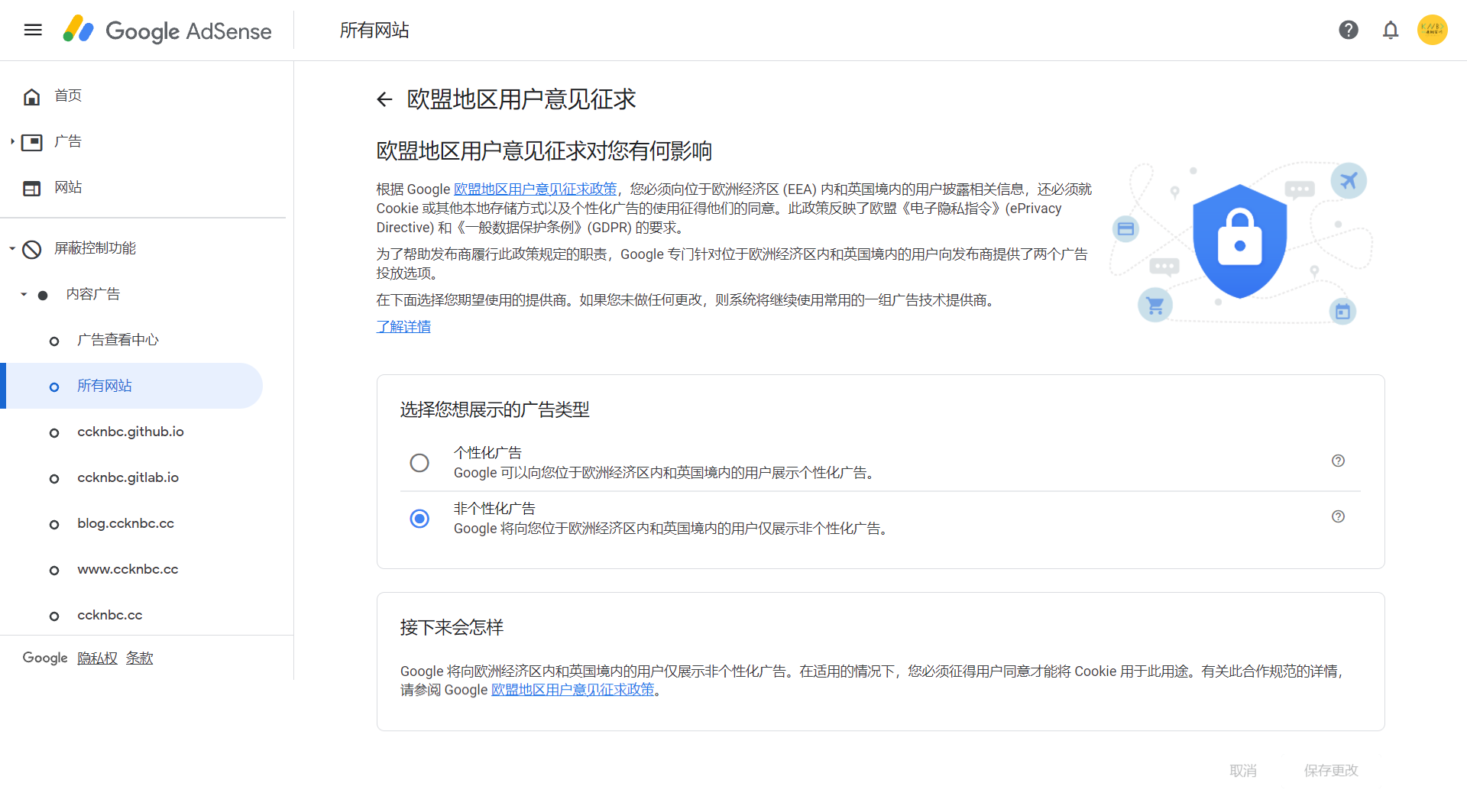
Task: Expand the 广告 sidebar entry
Action: tap(11, 141)
